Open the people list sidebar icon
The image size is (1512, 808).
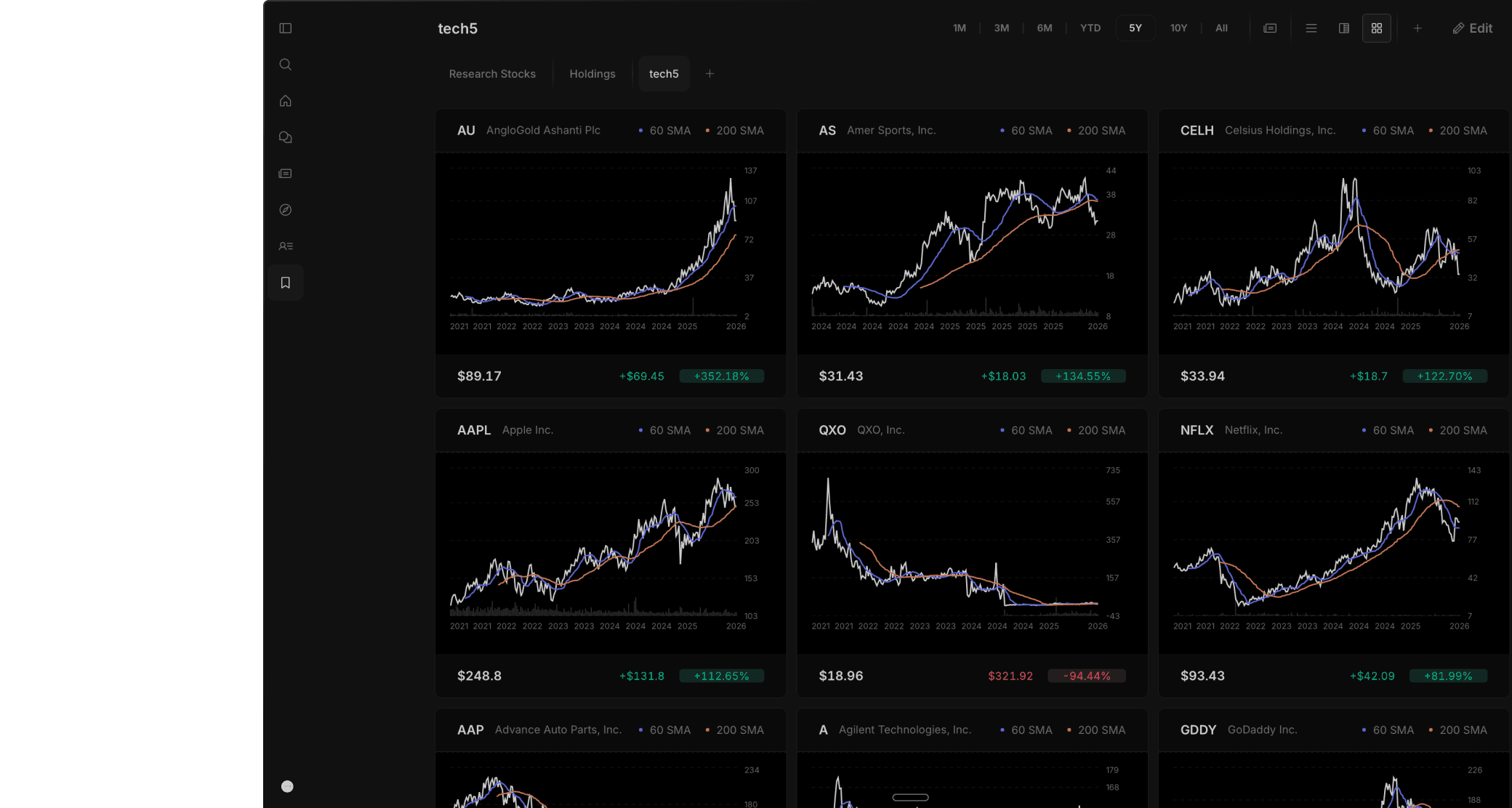285,246
